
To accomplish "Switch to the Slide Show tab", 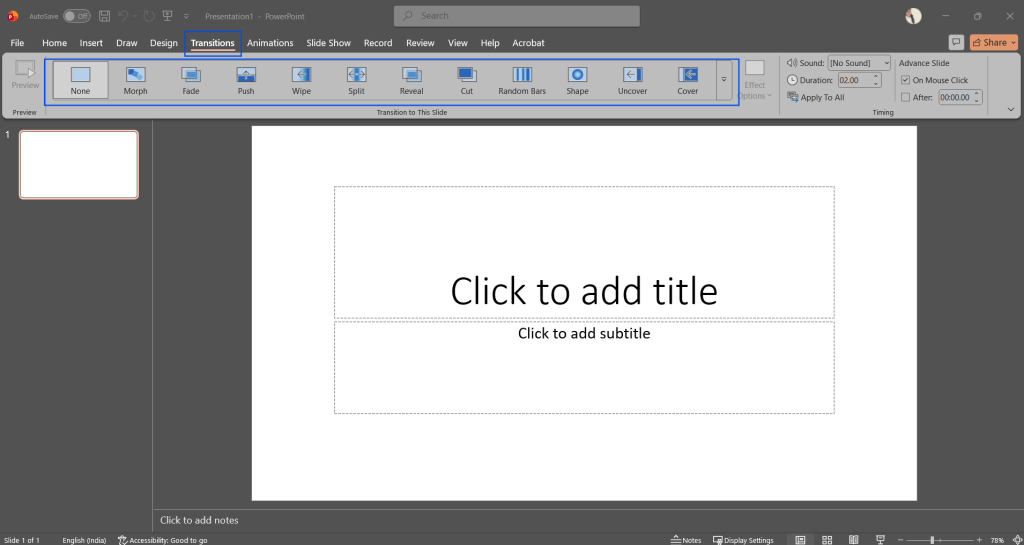I will pyautogui.click(x=328, y=43).
